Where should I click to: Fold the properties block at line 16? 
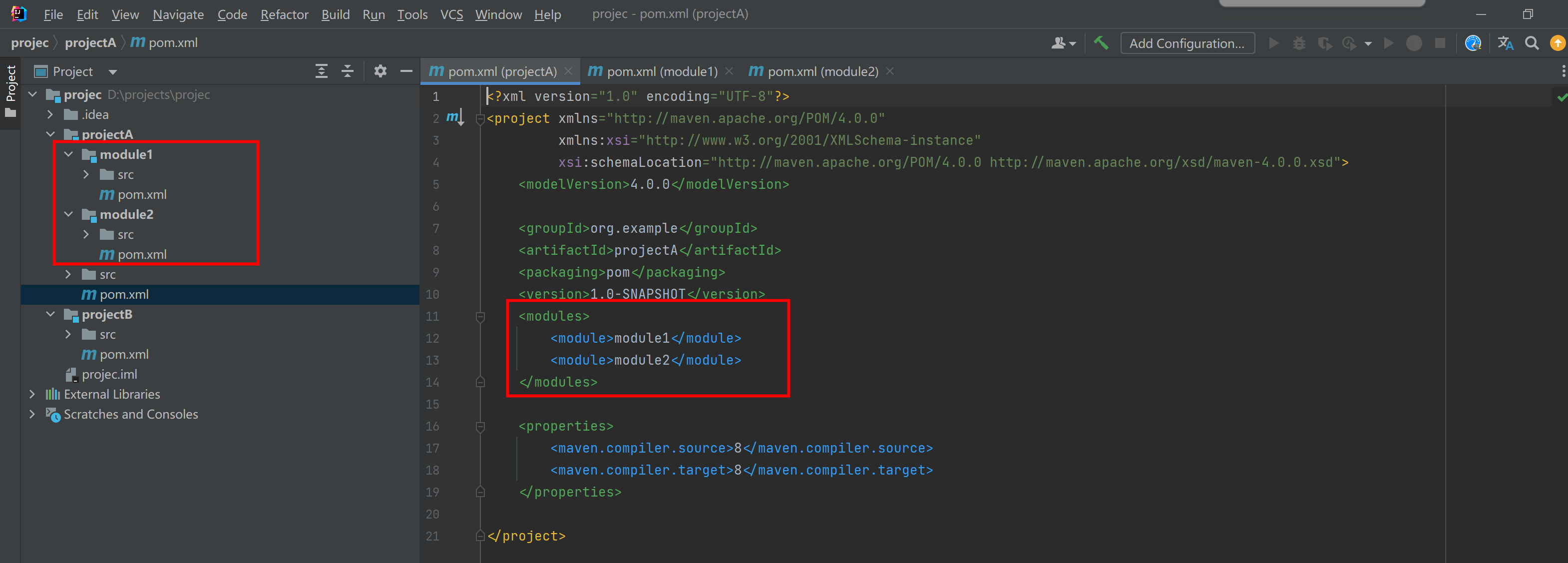coord(480,427)
